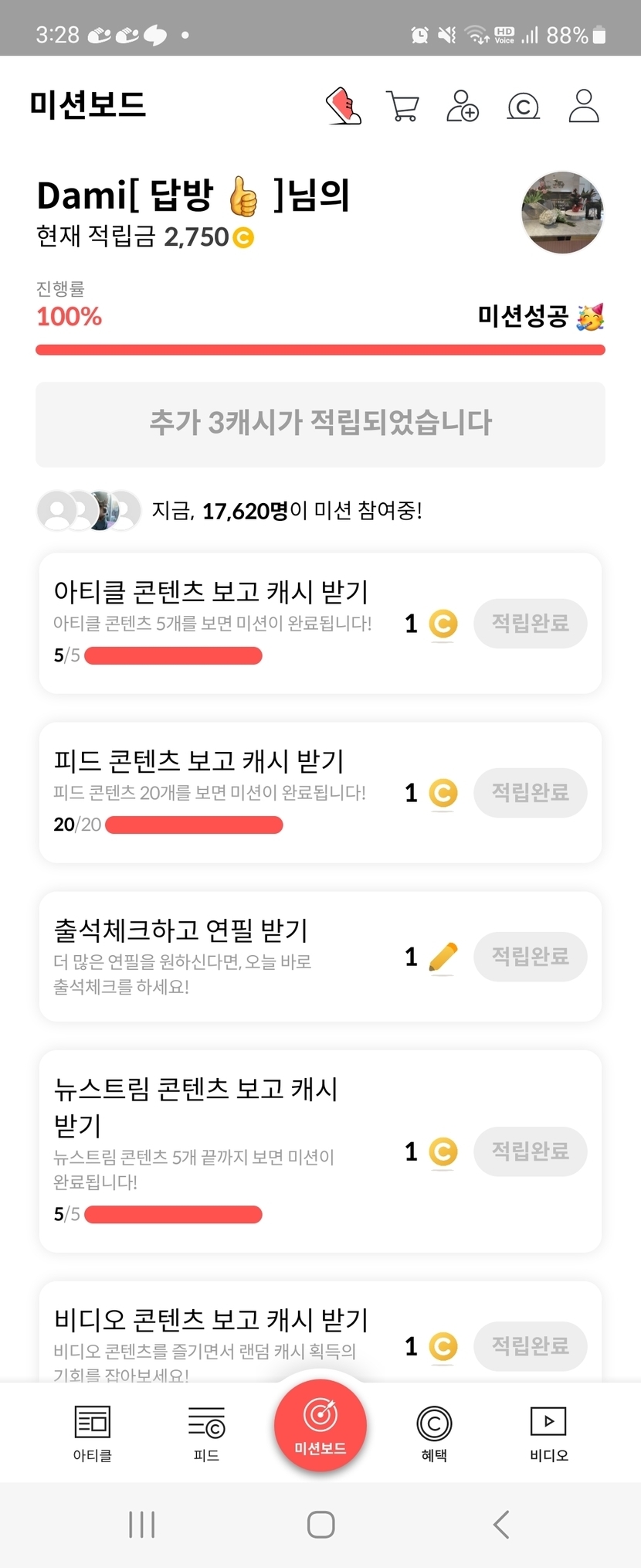The height and width of the screenshot is (1568, 641).
Task: Tap 적립완료 on the 아티클 콘텐츠 mission
Action: [x=531, y=623]
